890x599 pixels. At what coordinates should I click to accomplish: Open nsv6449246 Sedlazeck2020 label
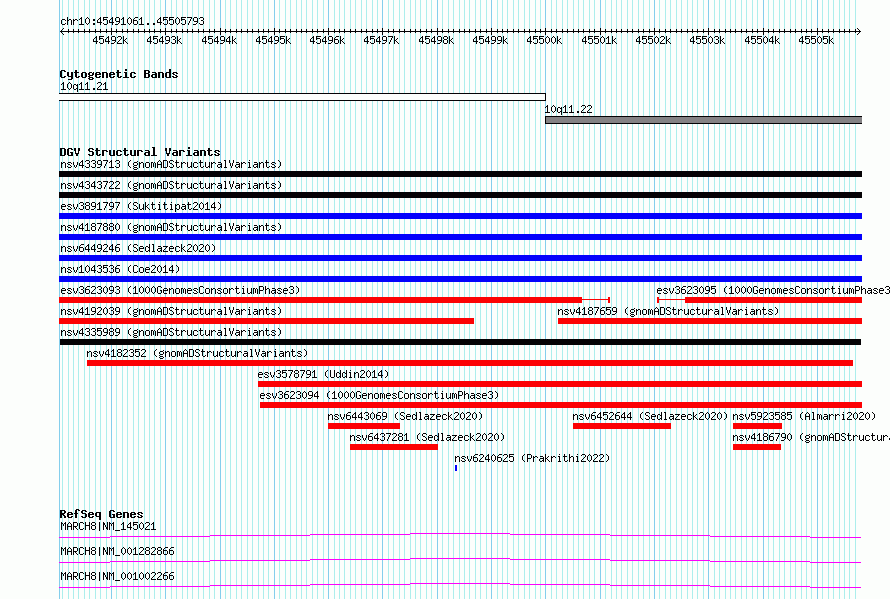coord(138,249)
